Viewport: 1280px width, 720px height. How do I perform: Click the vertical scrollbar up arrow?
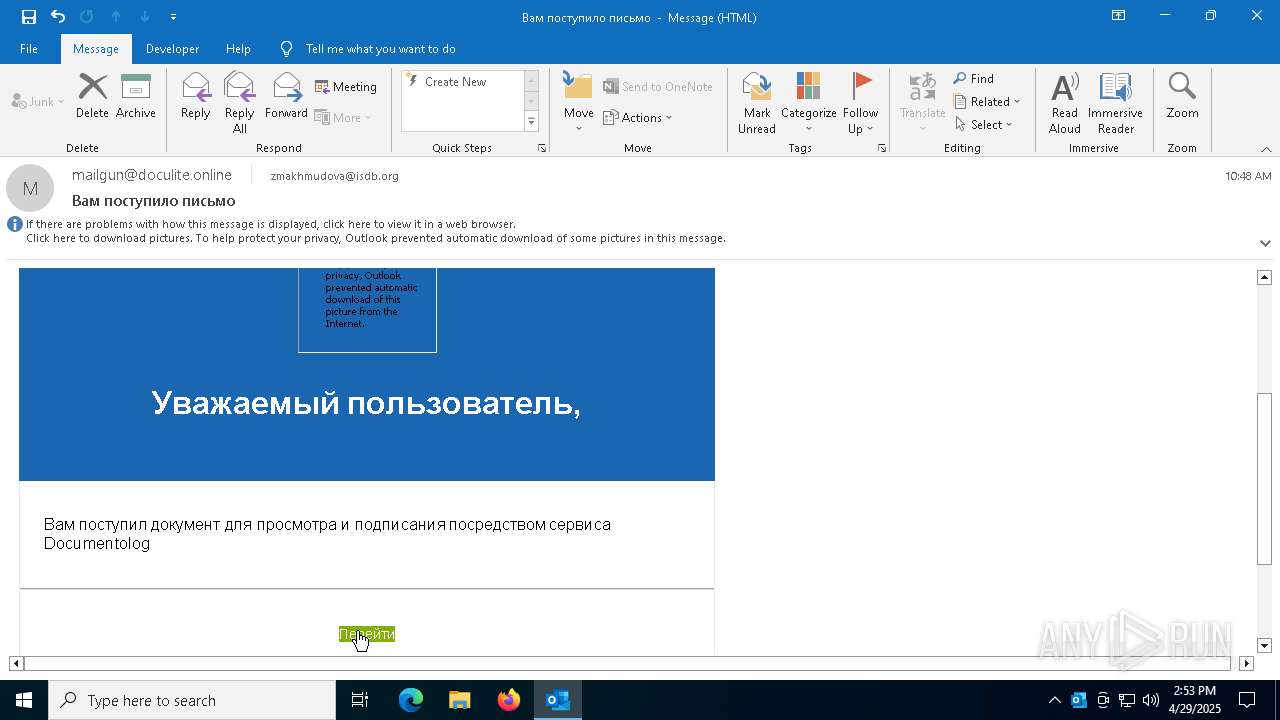[x=1264, y=277]
